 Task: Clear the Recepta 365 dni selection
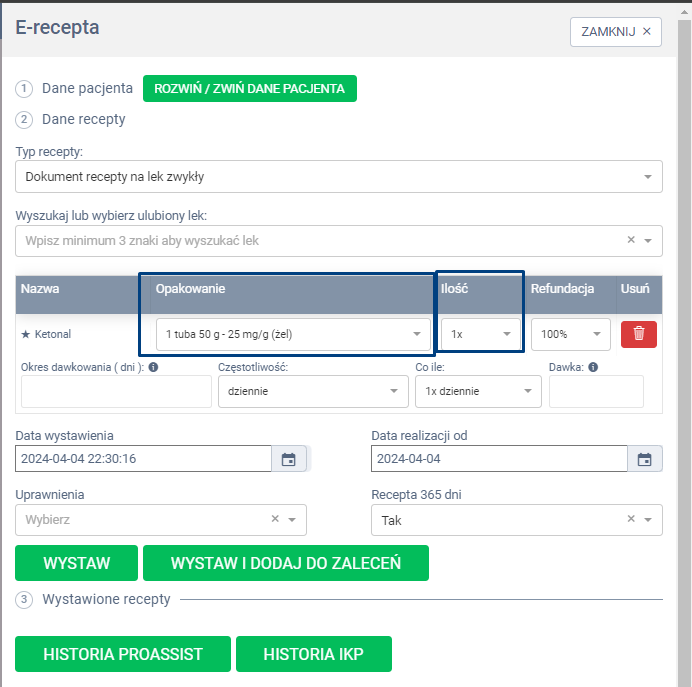pos(631,519)
